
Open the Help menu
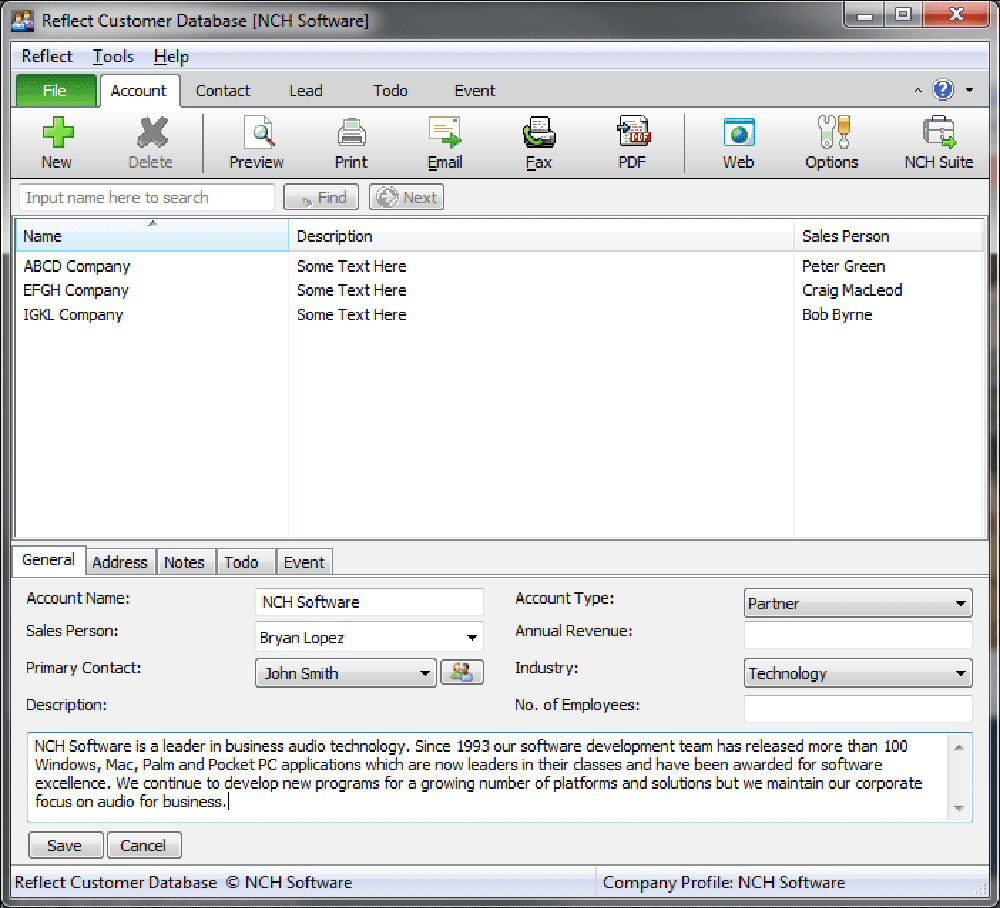(171, 57)
